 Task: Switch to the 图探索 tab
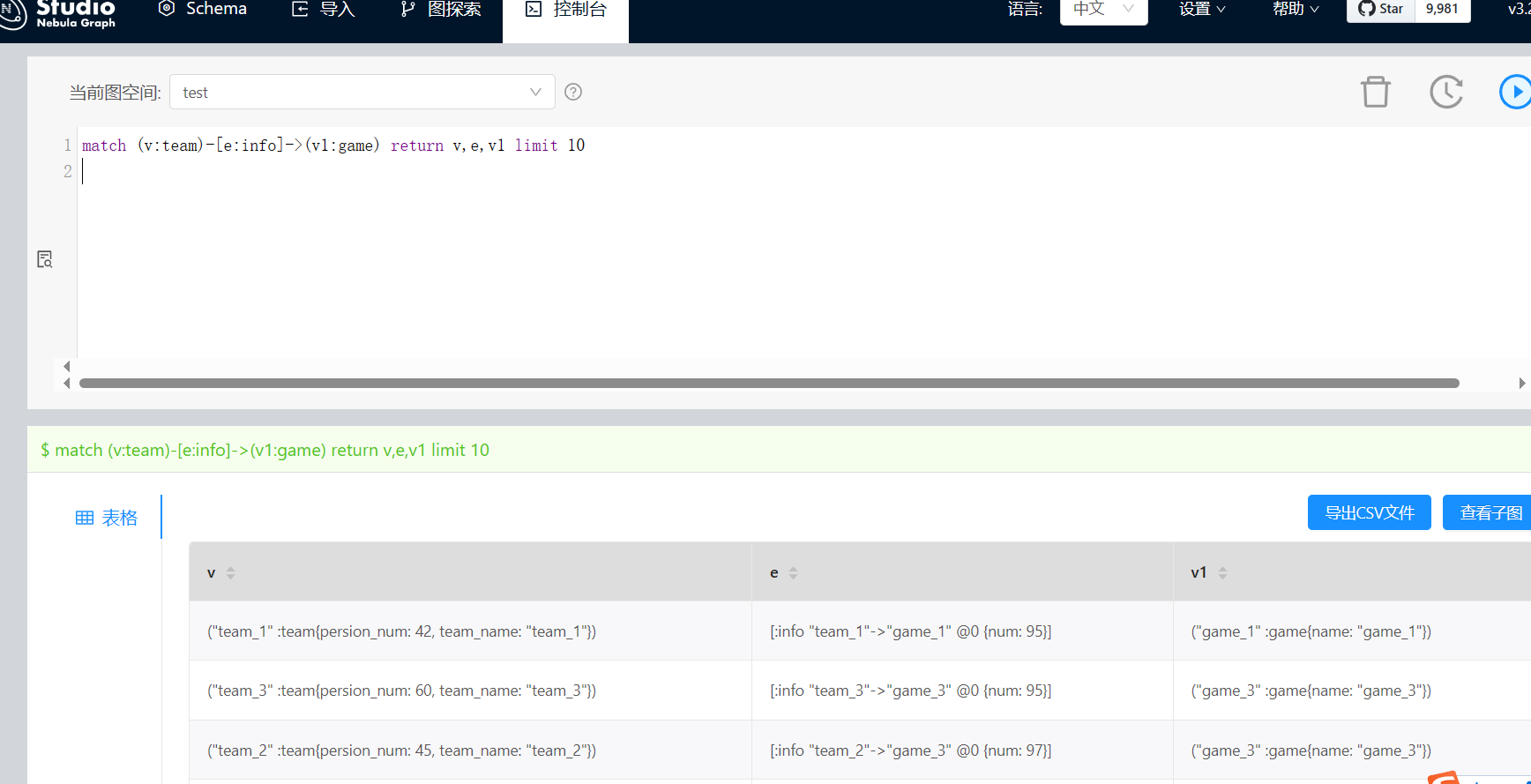click(x=440, y=10)
